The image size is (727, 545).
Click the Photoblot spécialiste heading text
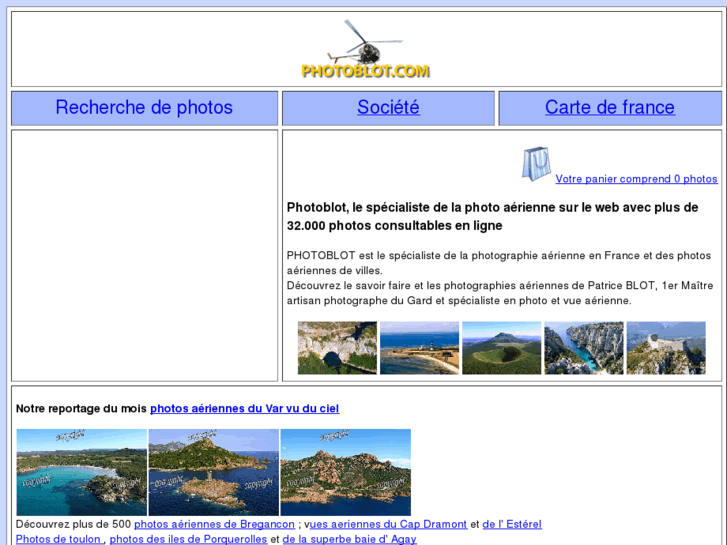(492, 217)
